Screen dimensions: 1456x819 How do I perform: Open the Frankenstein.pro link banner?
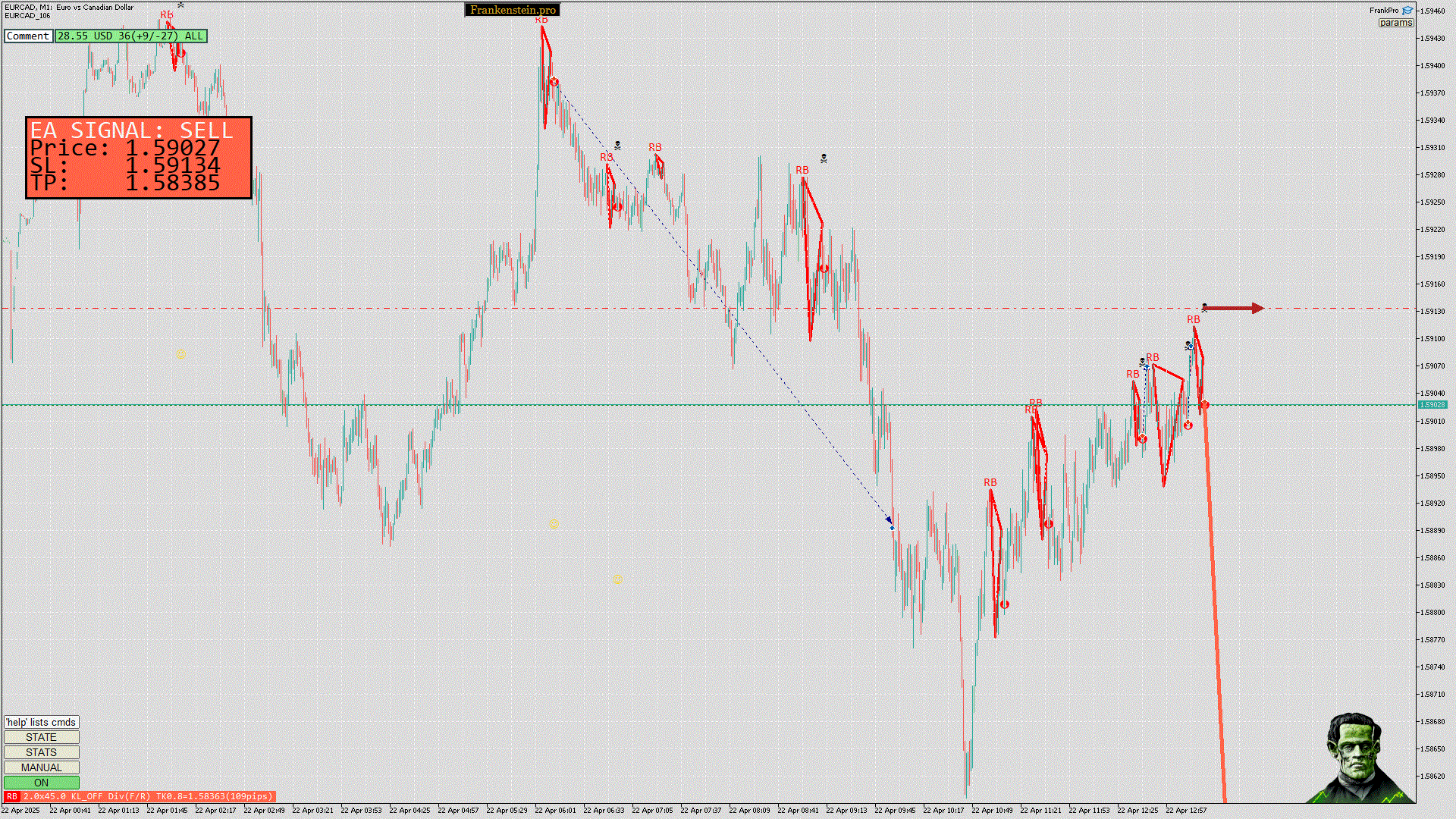(x=513, y=10)
